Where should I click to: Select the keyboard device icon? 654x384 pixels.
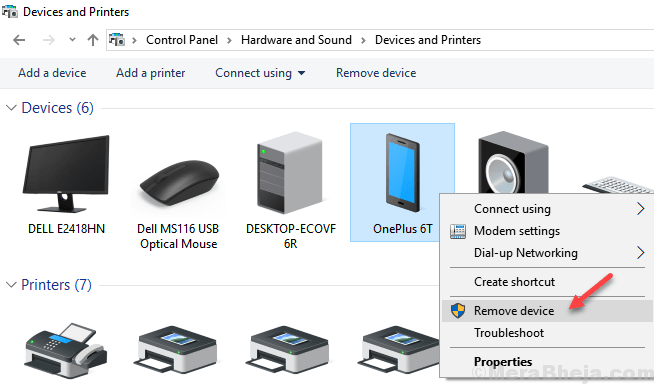(x=618, y=185)
